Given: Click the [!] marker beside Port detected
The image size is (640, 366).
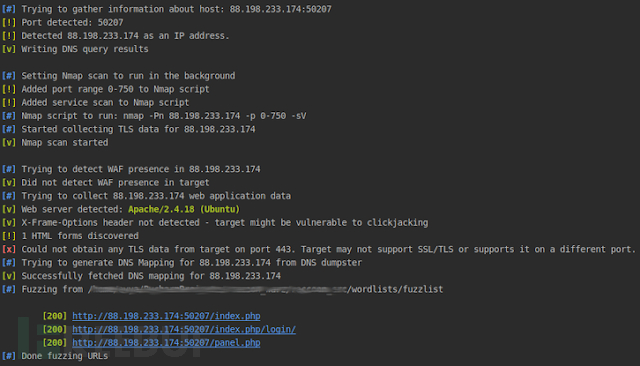Looking at the screenshot, I should 9,22.
